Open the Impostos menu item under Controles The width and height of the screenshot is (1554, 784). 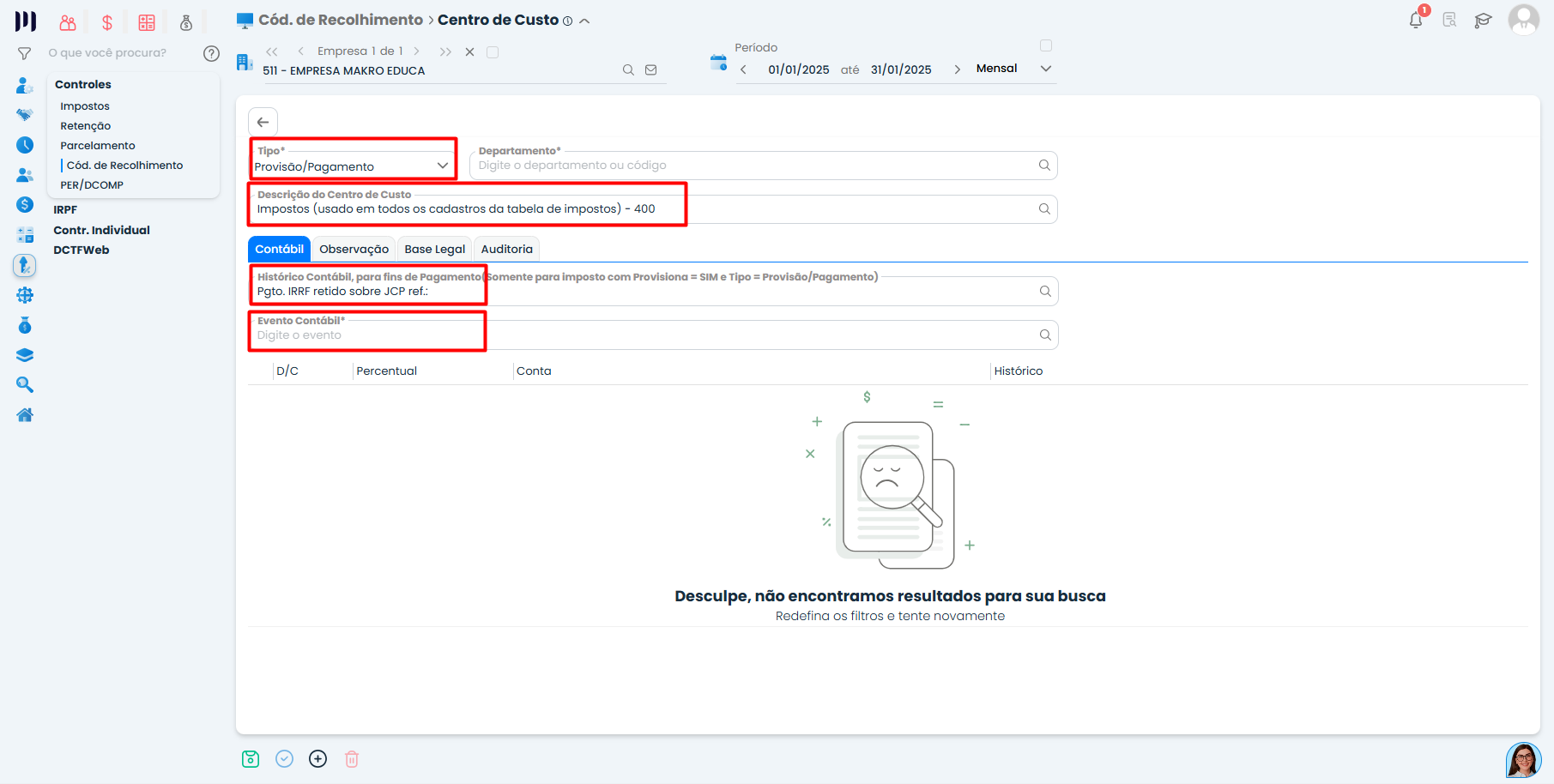pos(84,106)
